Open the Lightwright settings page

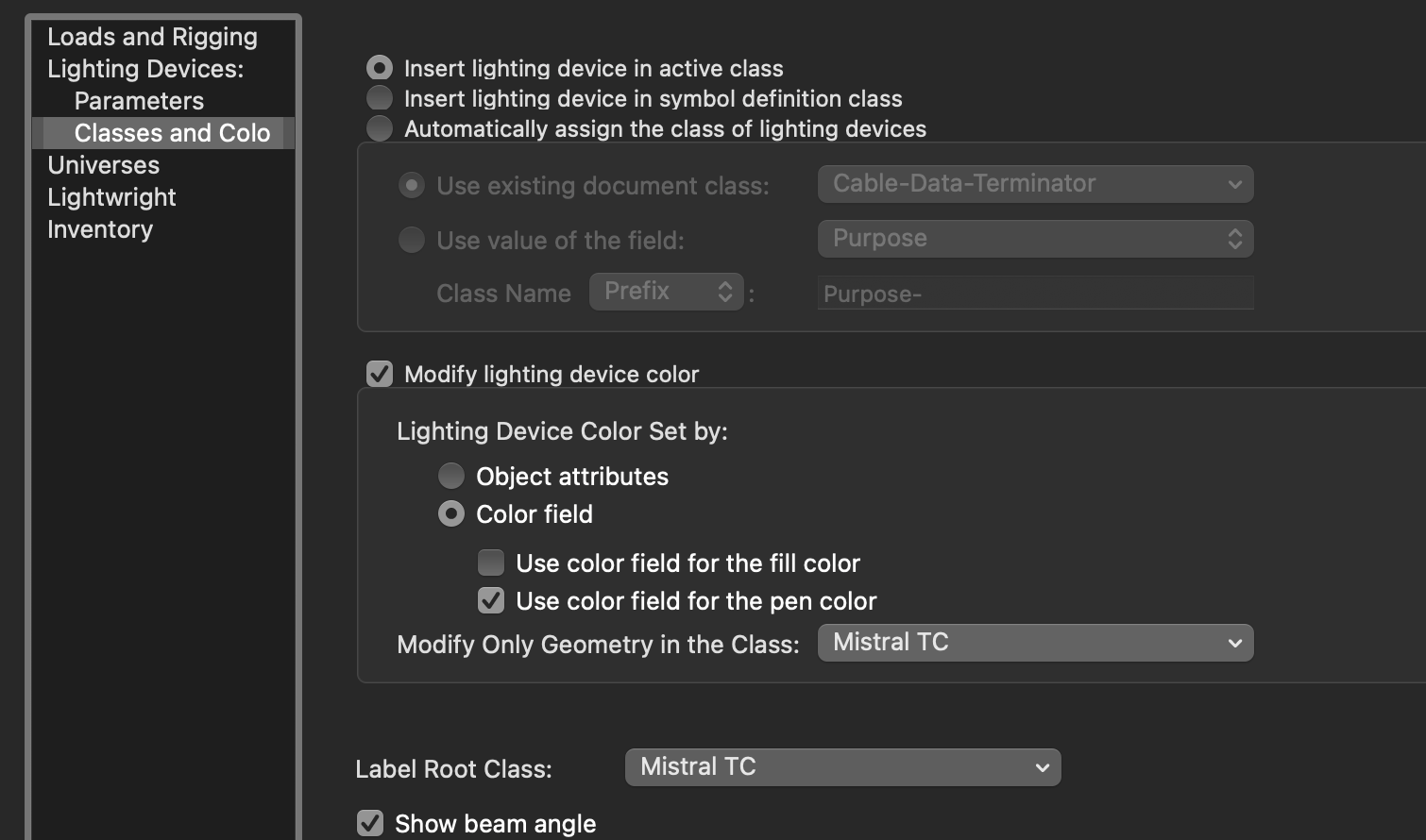point(111,196)
